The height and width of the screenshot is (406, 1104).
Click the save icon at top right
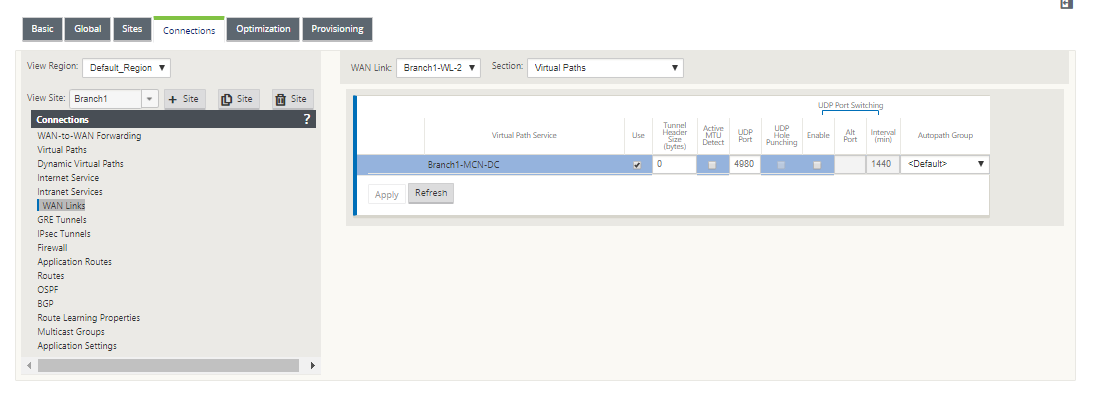tap(1066, 4)
